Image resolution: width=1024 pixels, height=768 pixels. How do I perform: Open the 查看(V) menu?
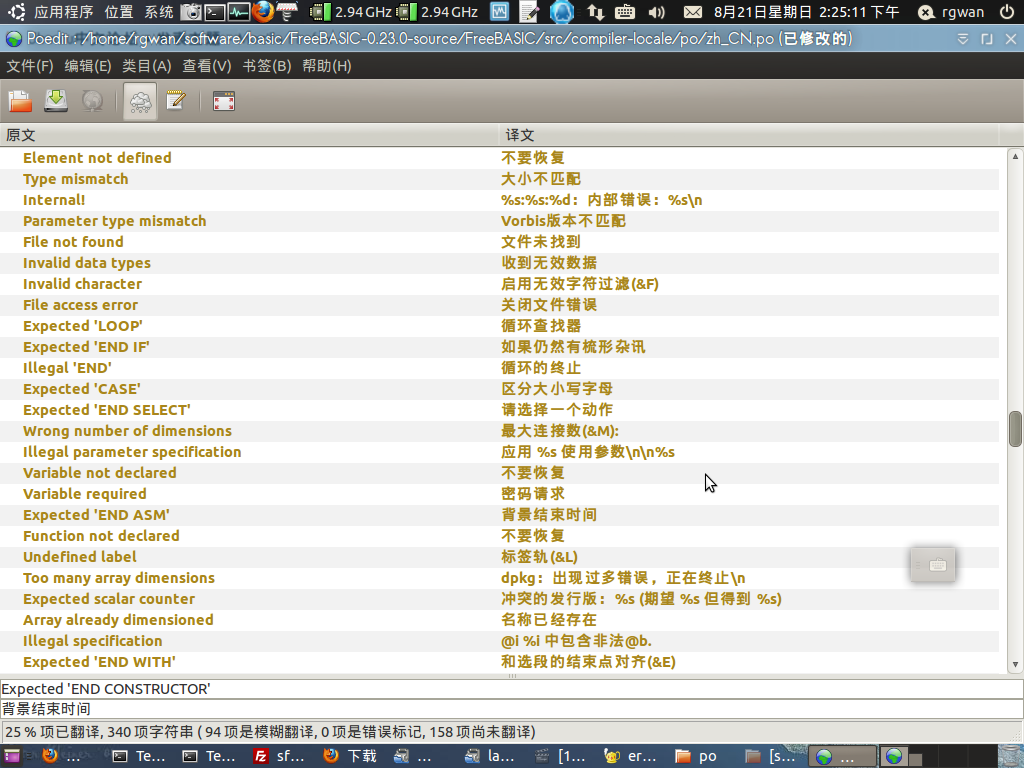pos(206,66)
